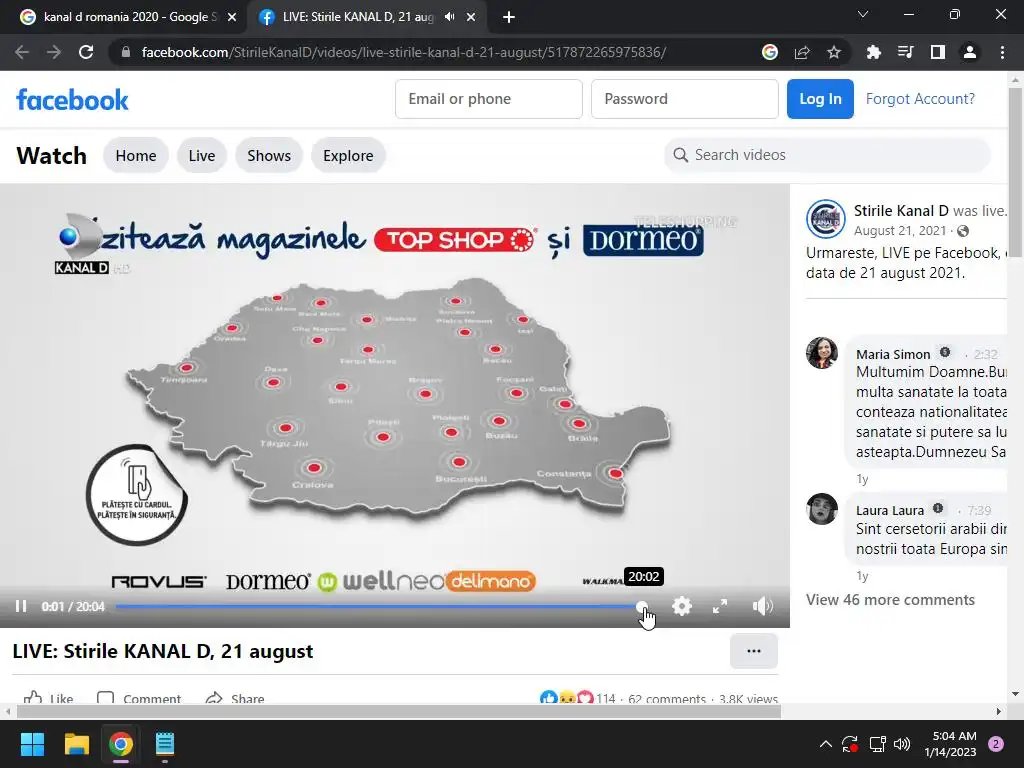Click the Search videos field
Viewport: 1024px width, 768px height.
(827, 155)
